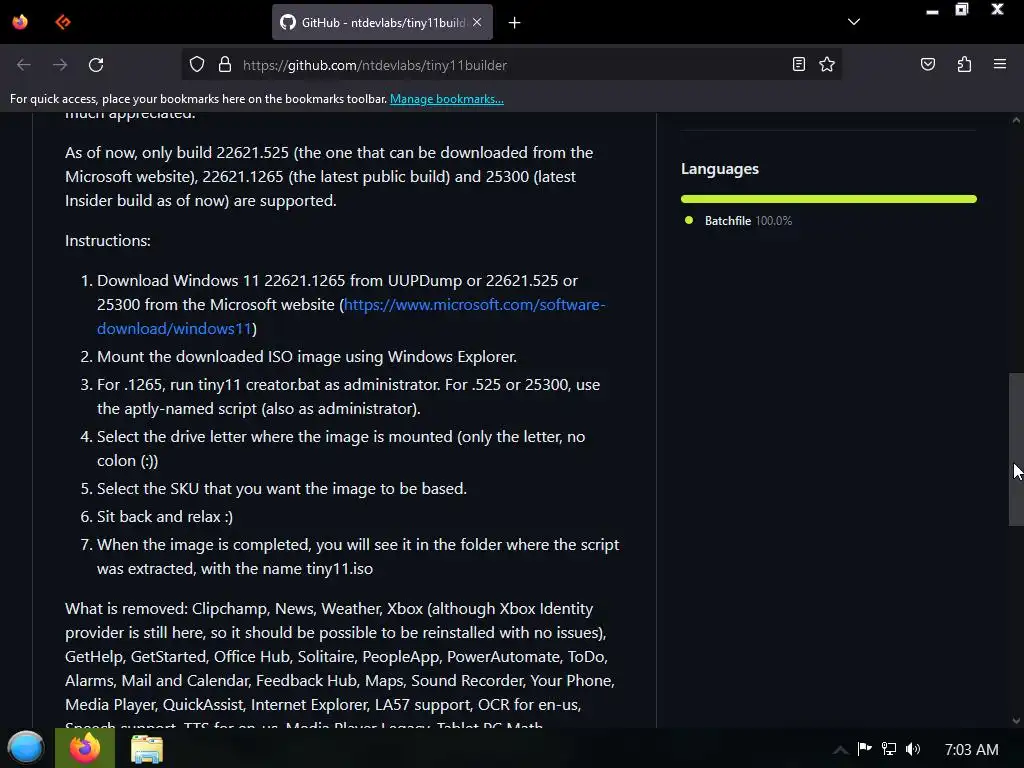
Task: Click the page vertical scrollbar thumb
Action: point(1016,449)
